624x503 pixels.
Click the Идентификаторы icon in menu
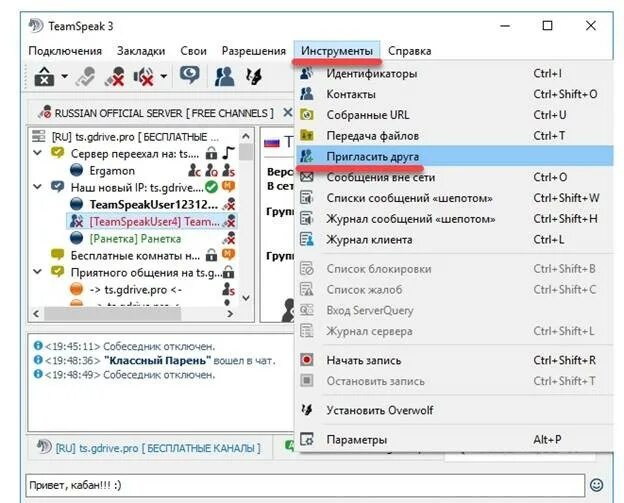pyautogui.click(x=307, y=73)
